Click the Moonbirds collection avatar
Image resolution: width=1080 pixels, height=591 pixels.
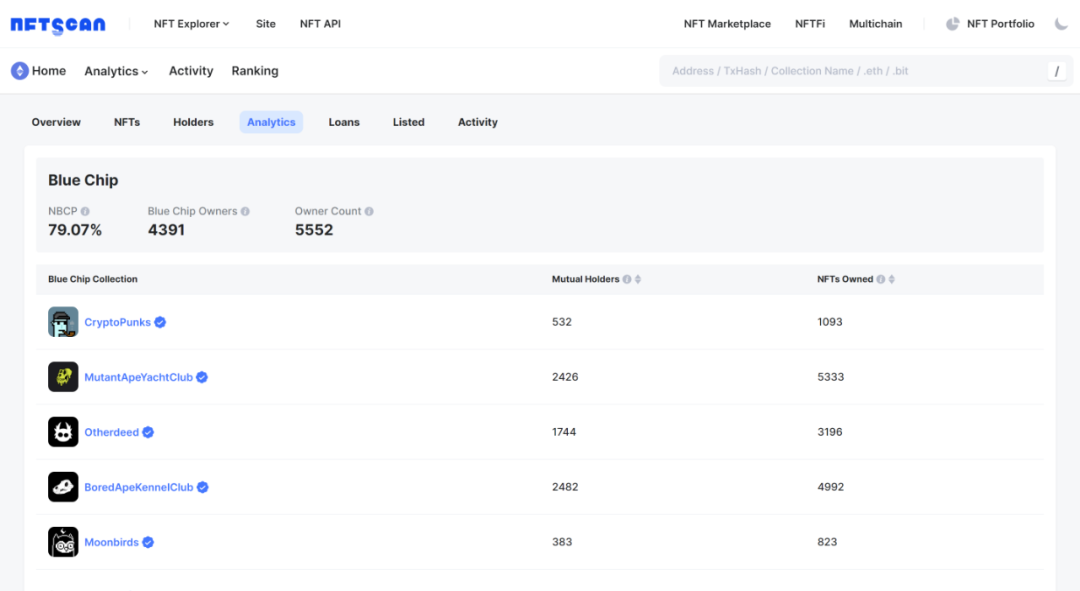point(63,542)
